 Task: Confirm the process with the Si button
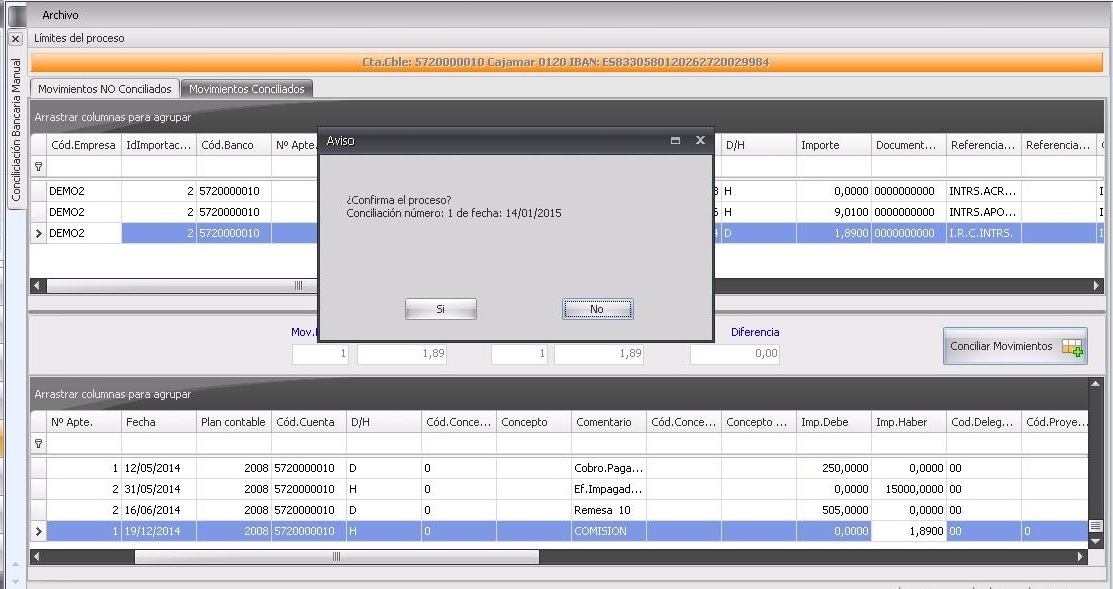click(440, 310)
